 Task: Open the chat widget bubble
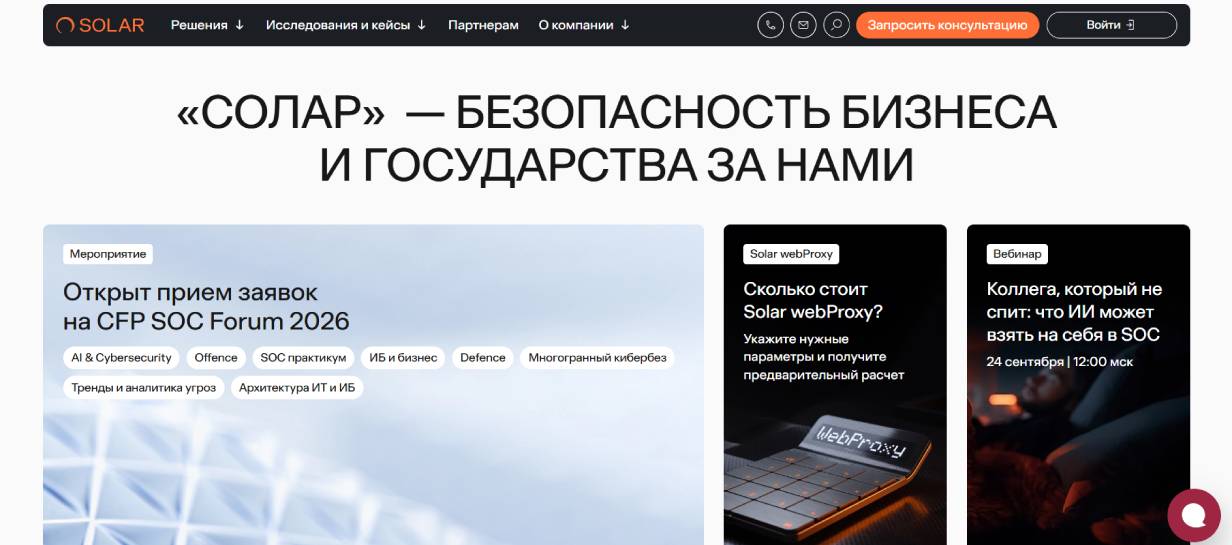[1194, 514]
